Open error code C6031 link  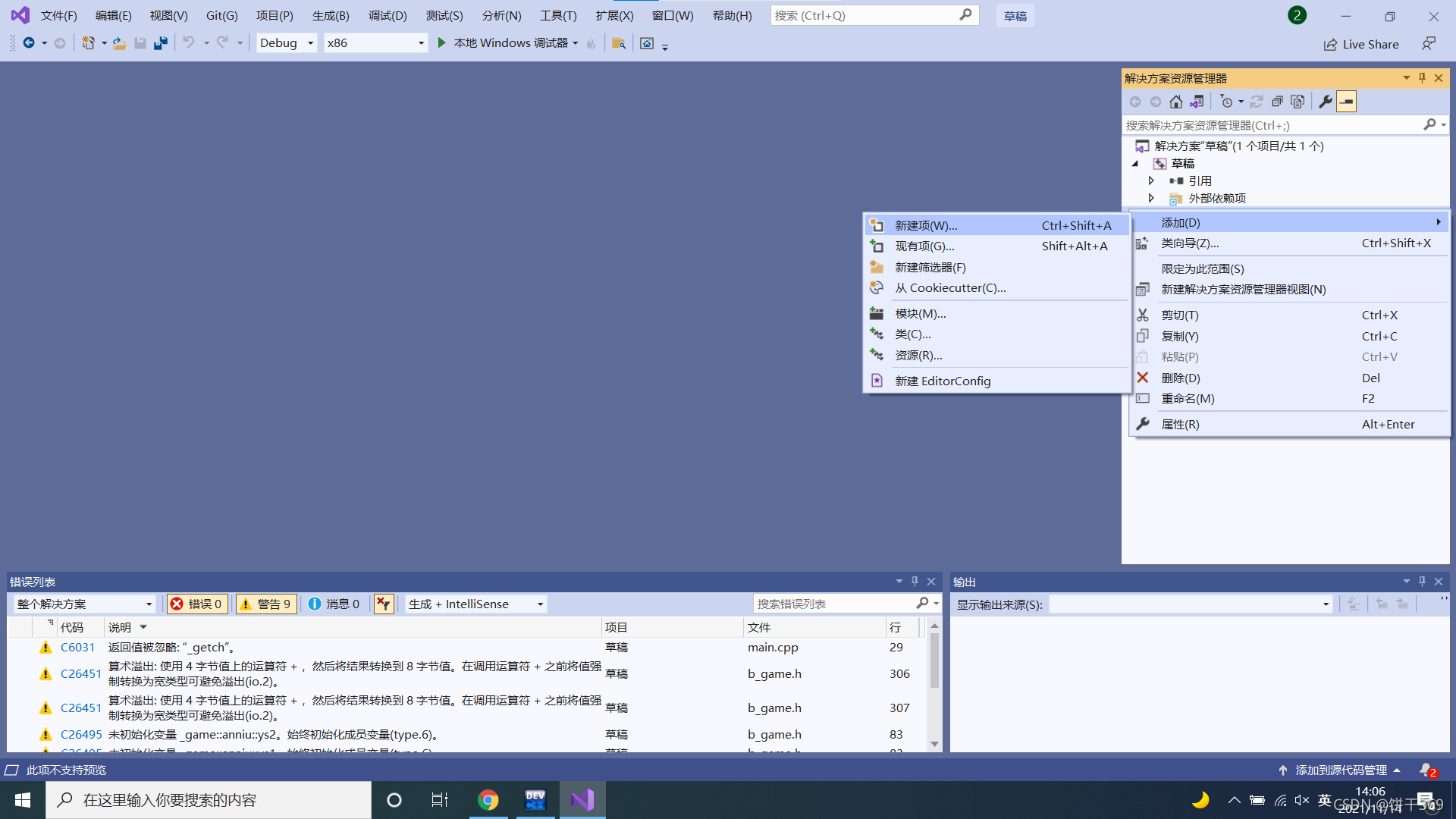click(x=77, y=647)
